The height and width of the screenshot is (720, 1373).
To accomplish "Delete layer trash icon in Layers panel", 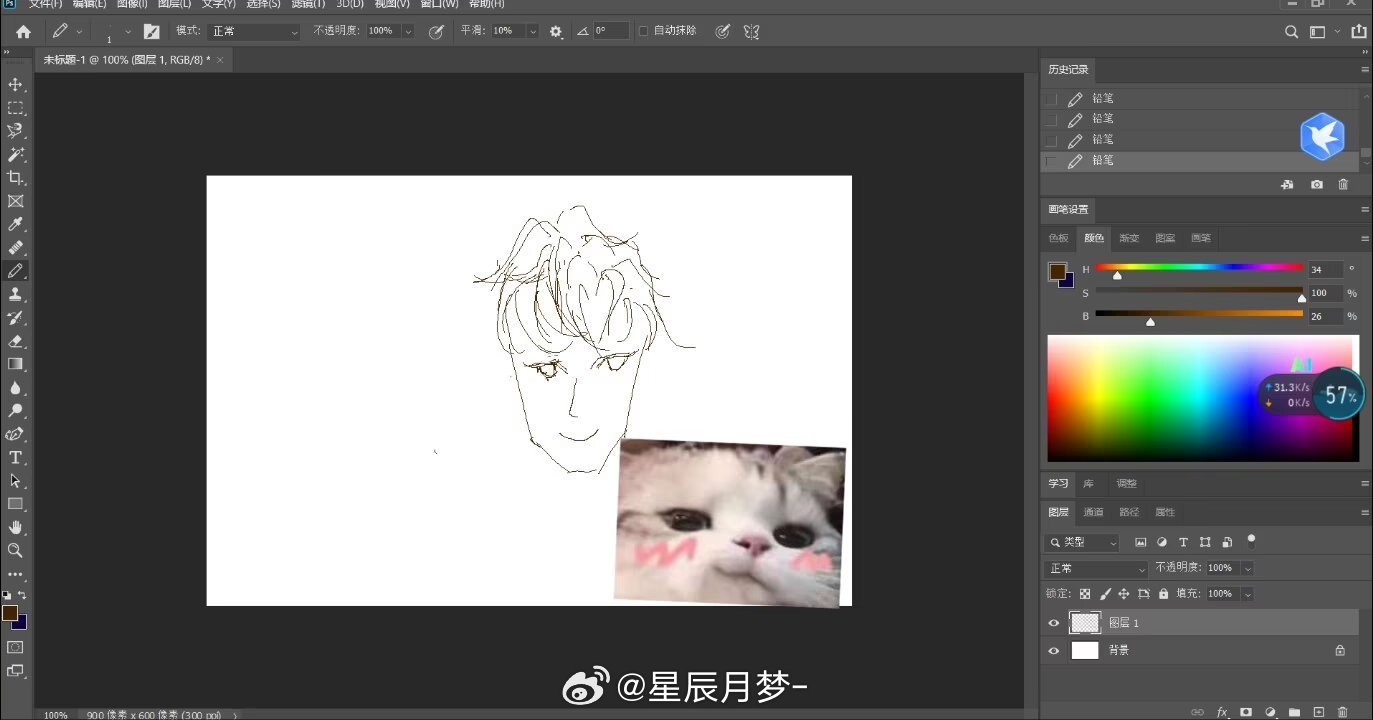I will coord(1342,712).
